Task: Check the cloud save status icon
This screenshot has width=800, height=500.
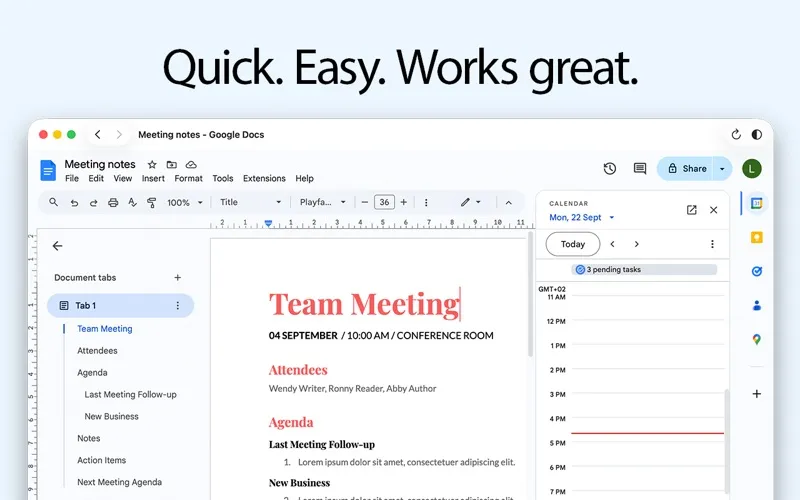Action: click(x=191, y=164)
